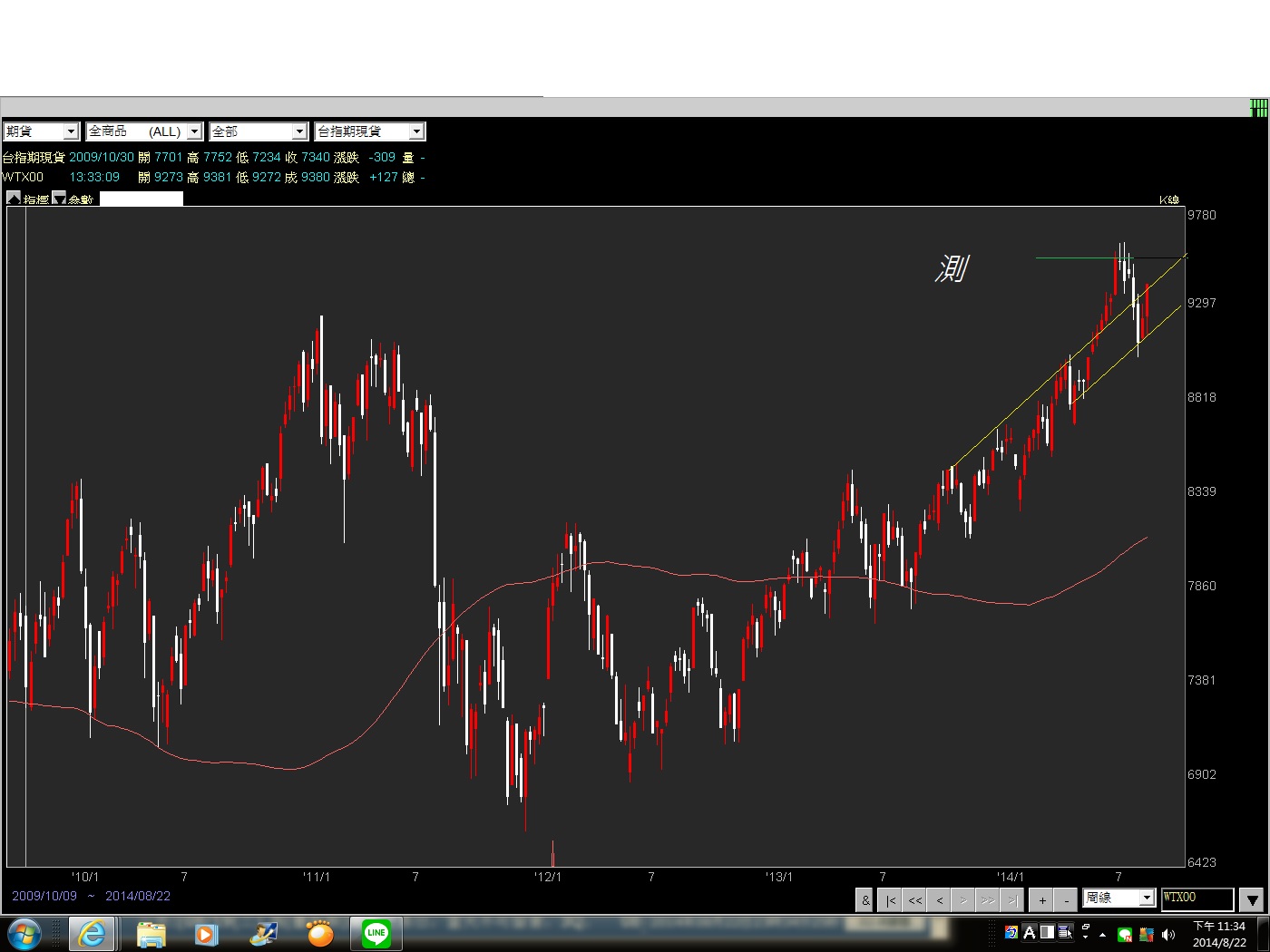The height and width of the screenshot is (952, 1270).
Task: Click the WTX00 symbol input field
Action: coord(1197,898)
